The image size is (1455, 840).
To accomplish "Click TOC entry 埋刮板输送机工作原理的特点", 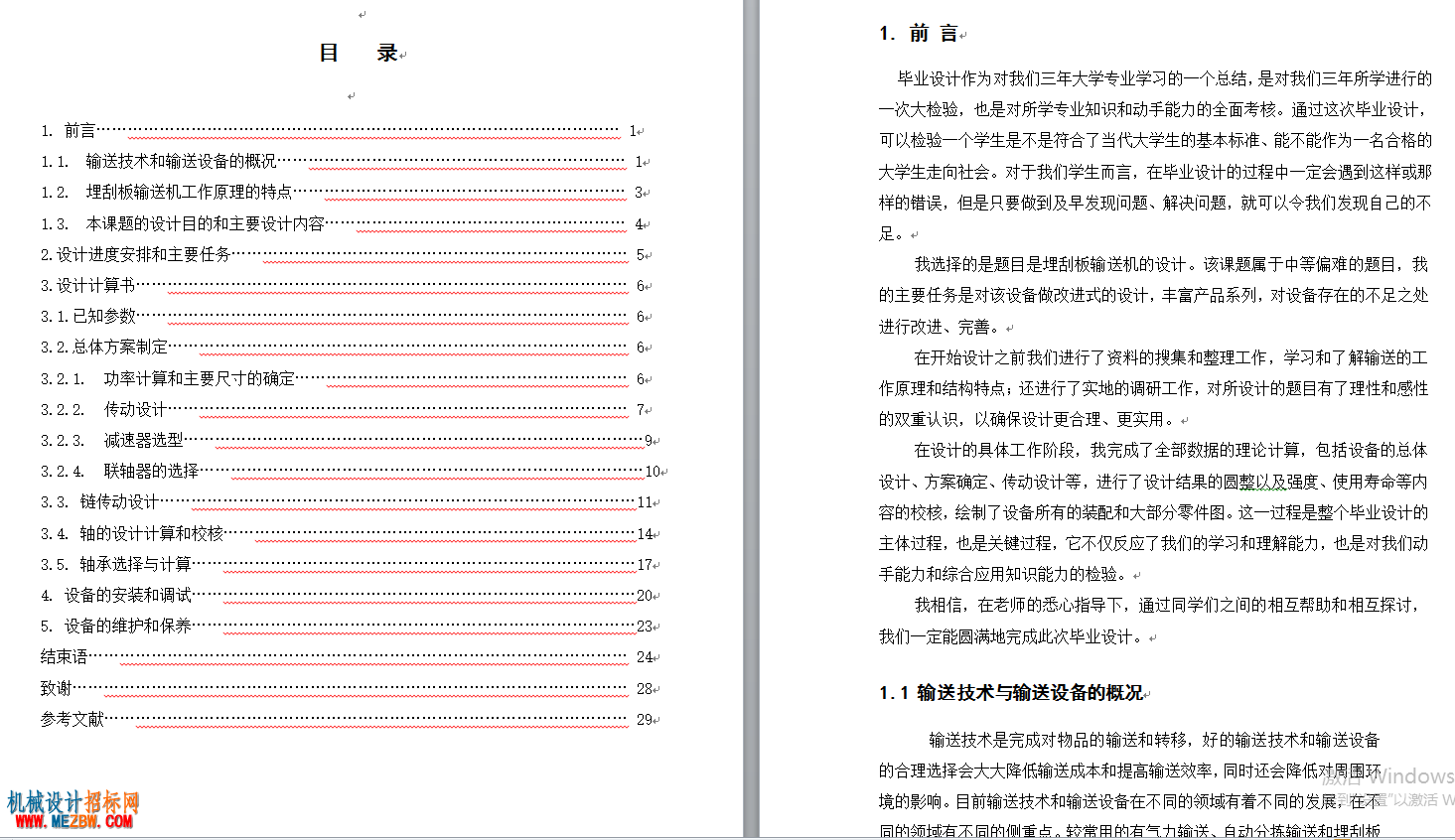I will click(189, 192).
